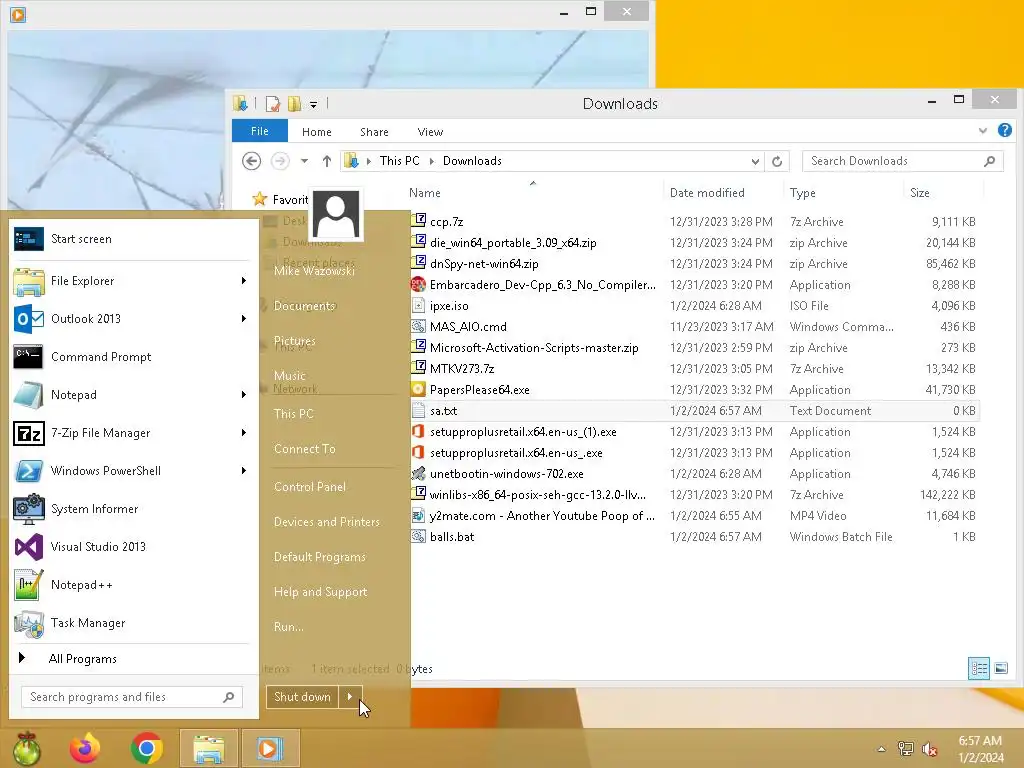Open explorer Help question mark

pos(1005,131)
